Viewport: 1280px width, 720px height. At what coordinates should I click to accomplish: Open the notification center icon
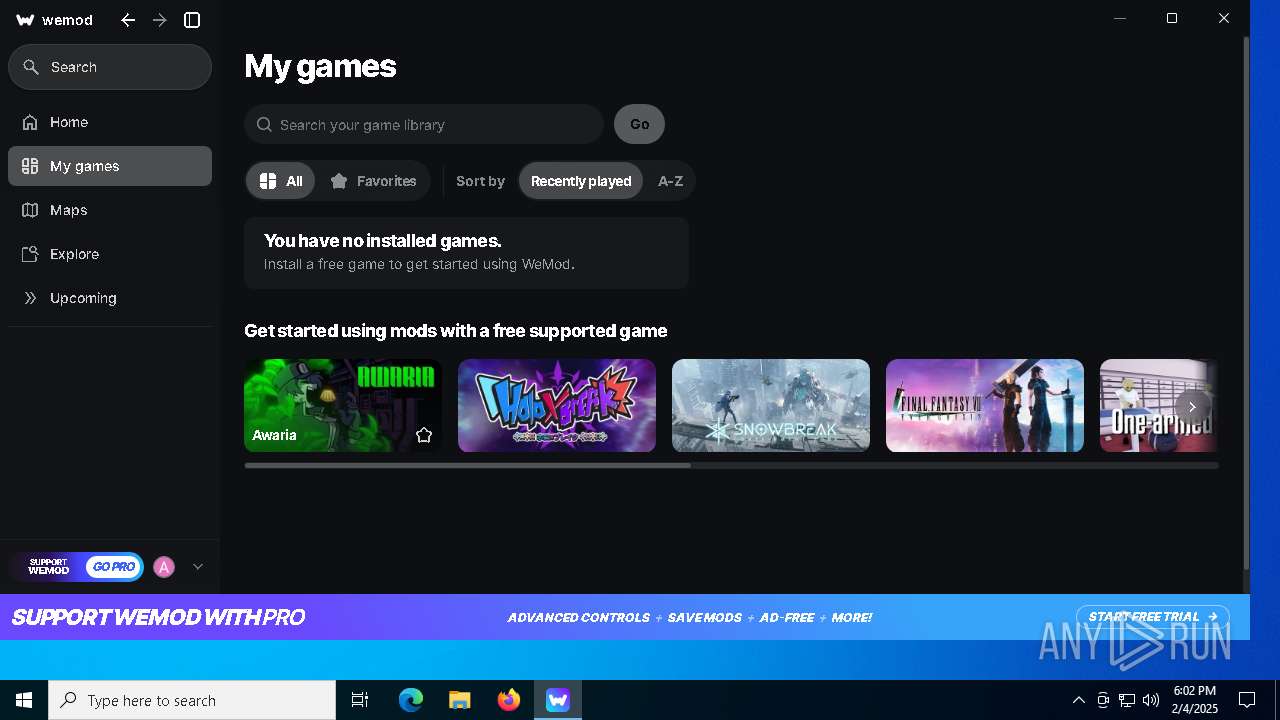1247,700
